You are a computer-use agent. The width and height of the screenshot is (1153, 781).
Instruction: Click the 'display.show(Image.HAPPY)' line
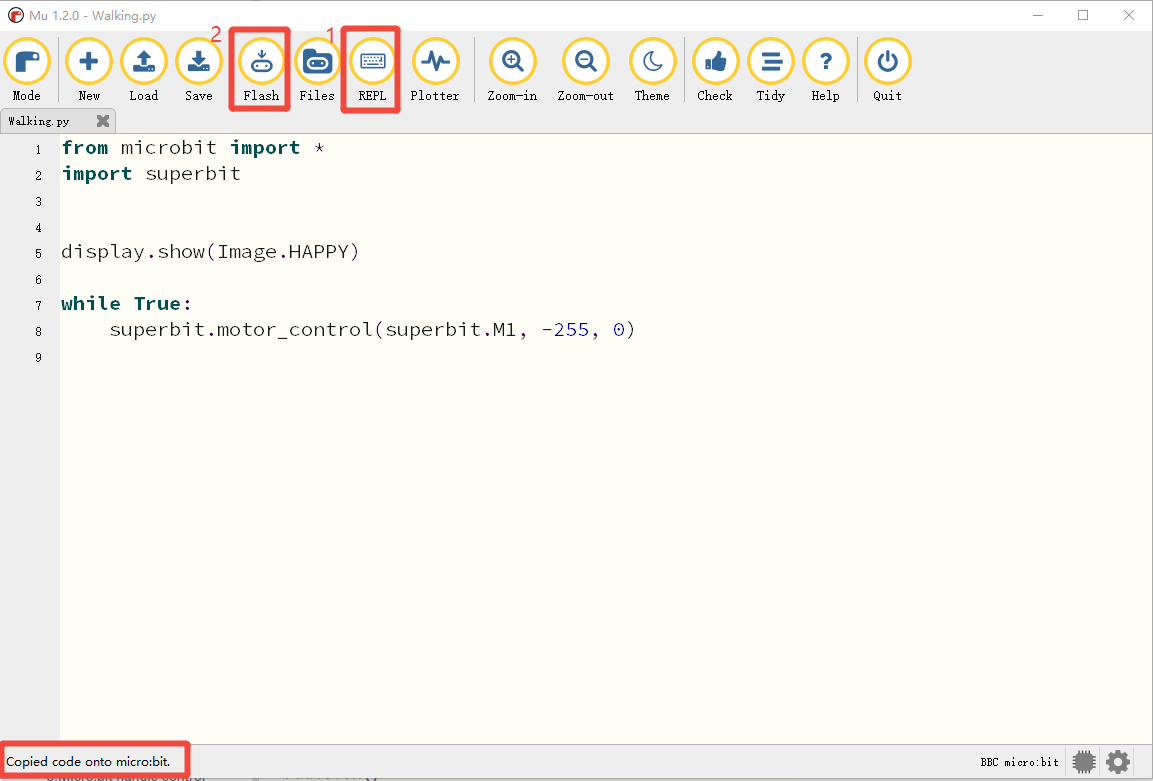[210, 252]
